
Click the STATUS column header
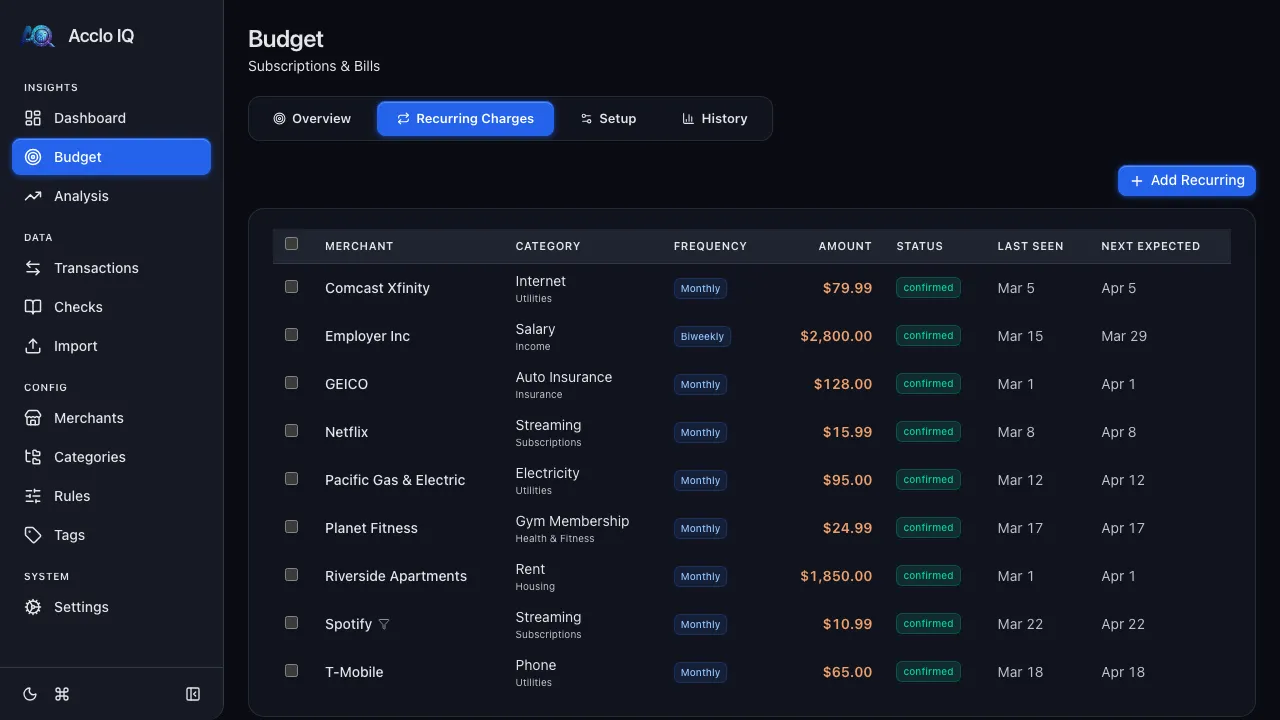coord(920,246)
